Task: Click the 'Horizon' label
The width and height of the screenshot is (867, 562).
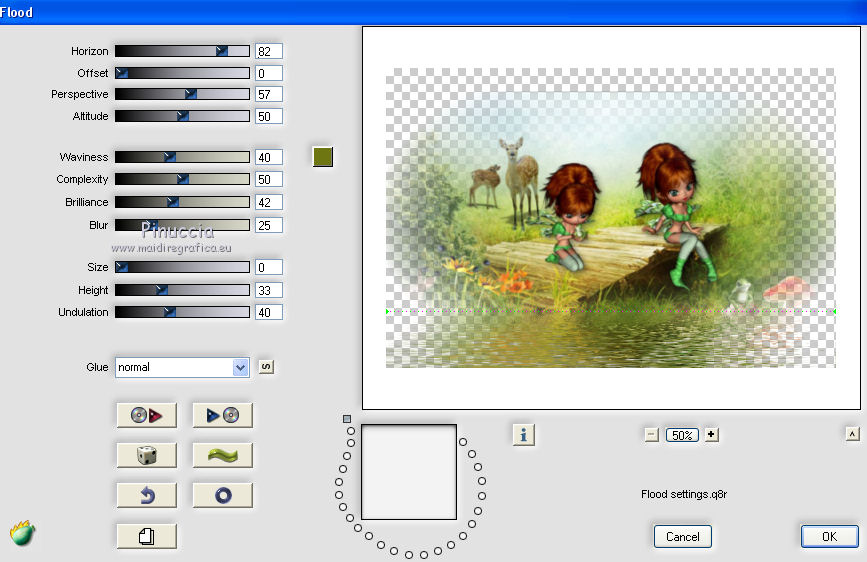Action: tap(90, 51)
